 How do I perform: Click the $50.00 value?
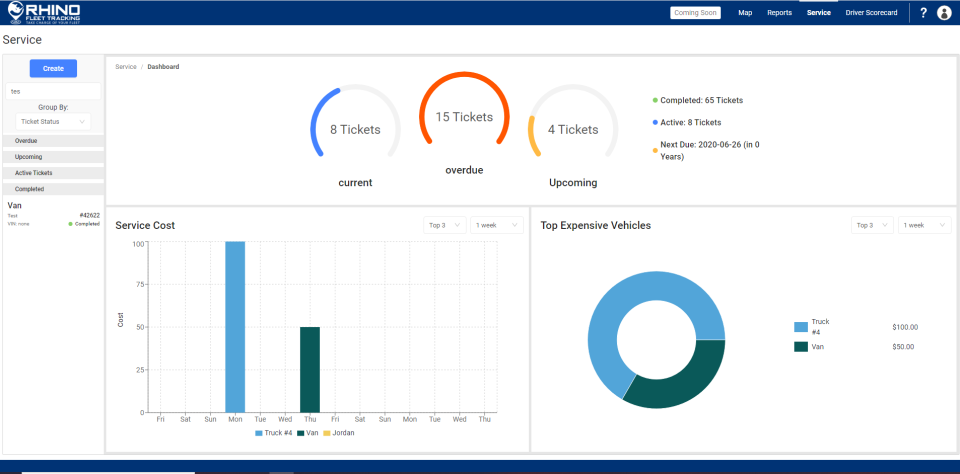pos(903,347)
